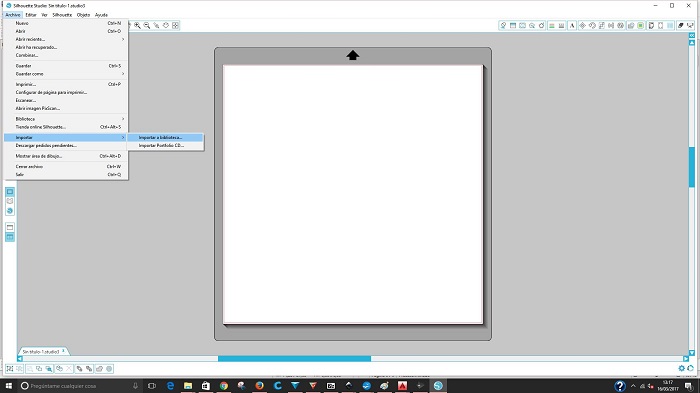Viewport: 700px width, 393px height.
Task: Select Configurar de página para imprimir...
Action: point(66,92)
